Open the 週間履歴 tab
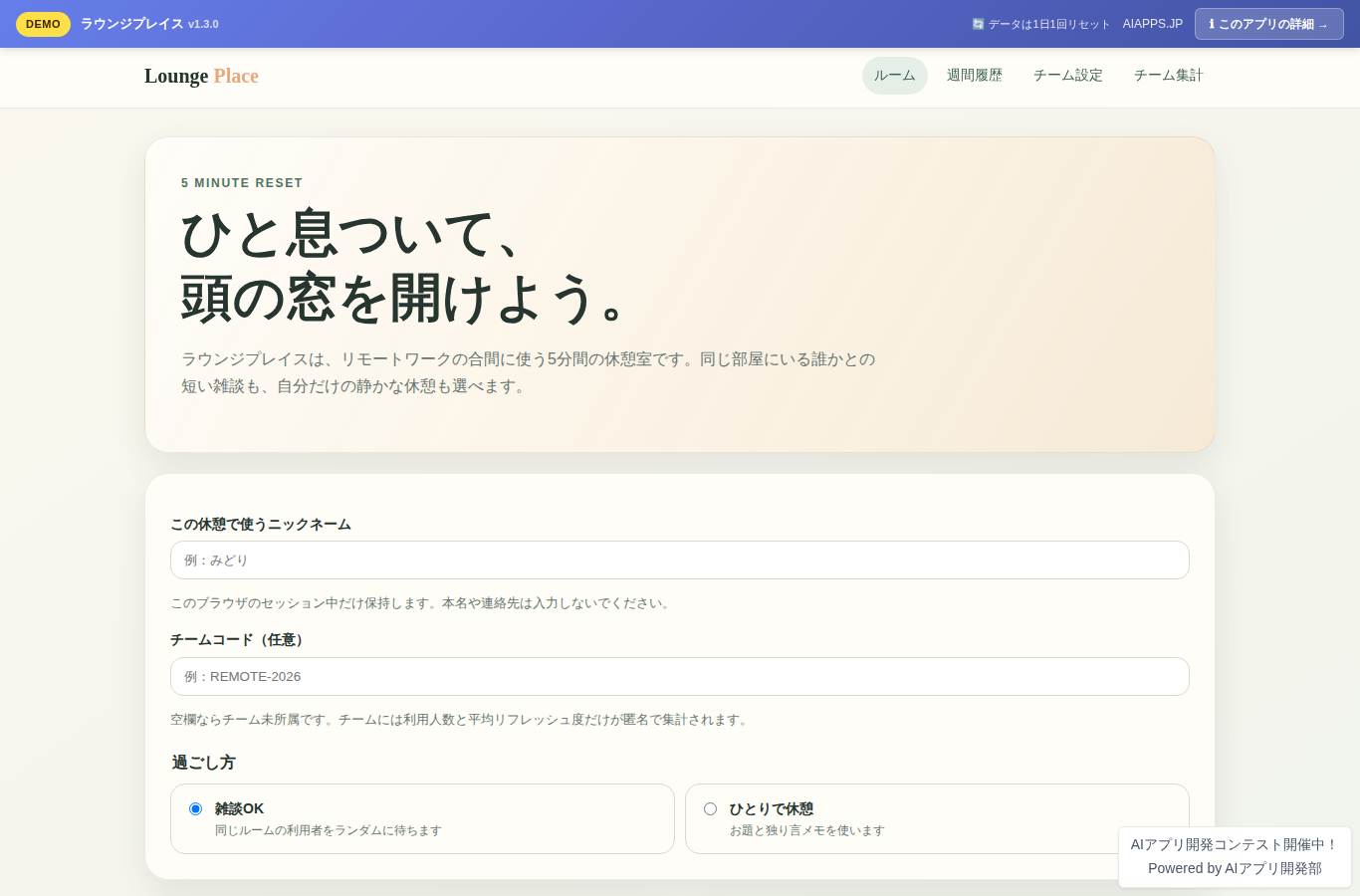This screenshot has width=1360, height=896. [974, 76]
